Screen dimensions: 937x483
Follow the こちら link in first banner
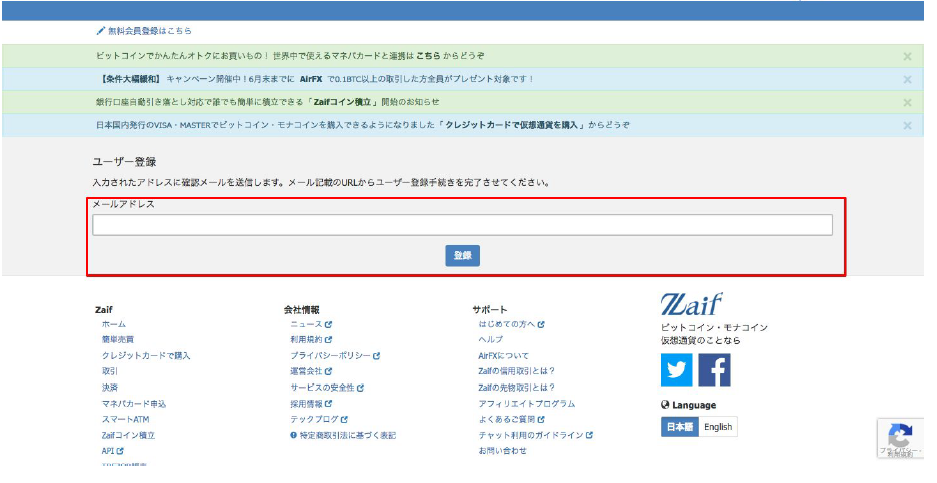(428, 56)
